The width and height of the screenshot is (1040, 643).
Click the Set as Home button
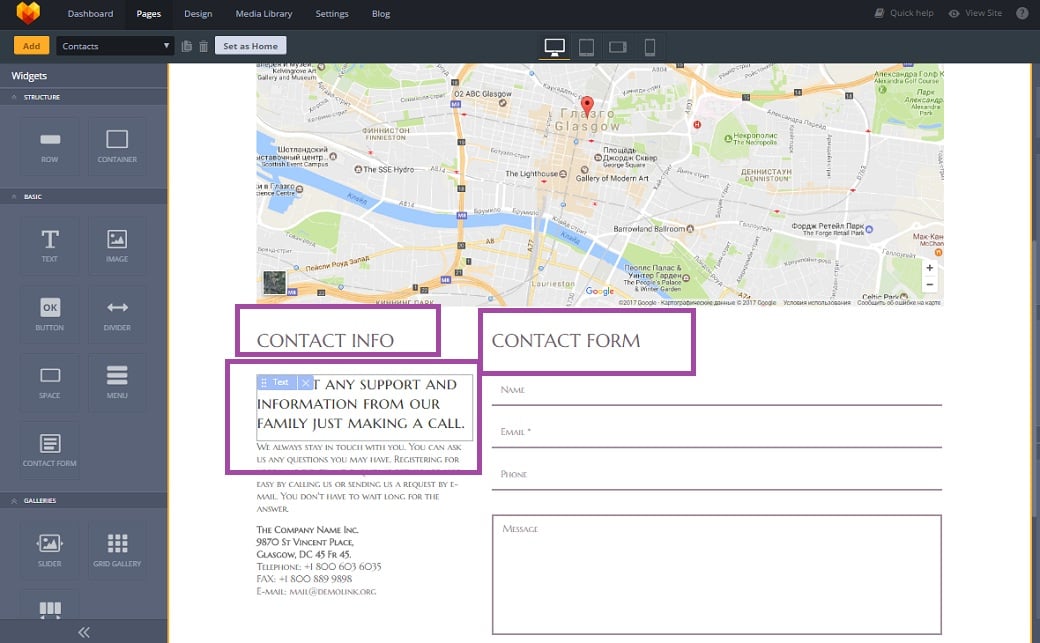click(250, 46)
